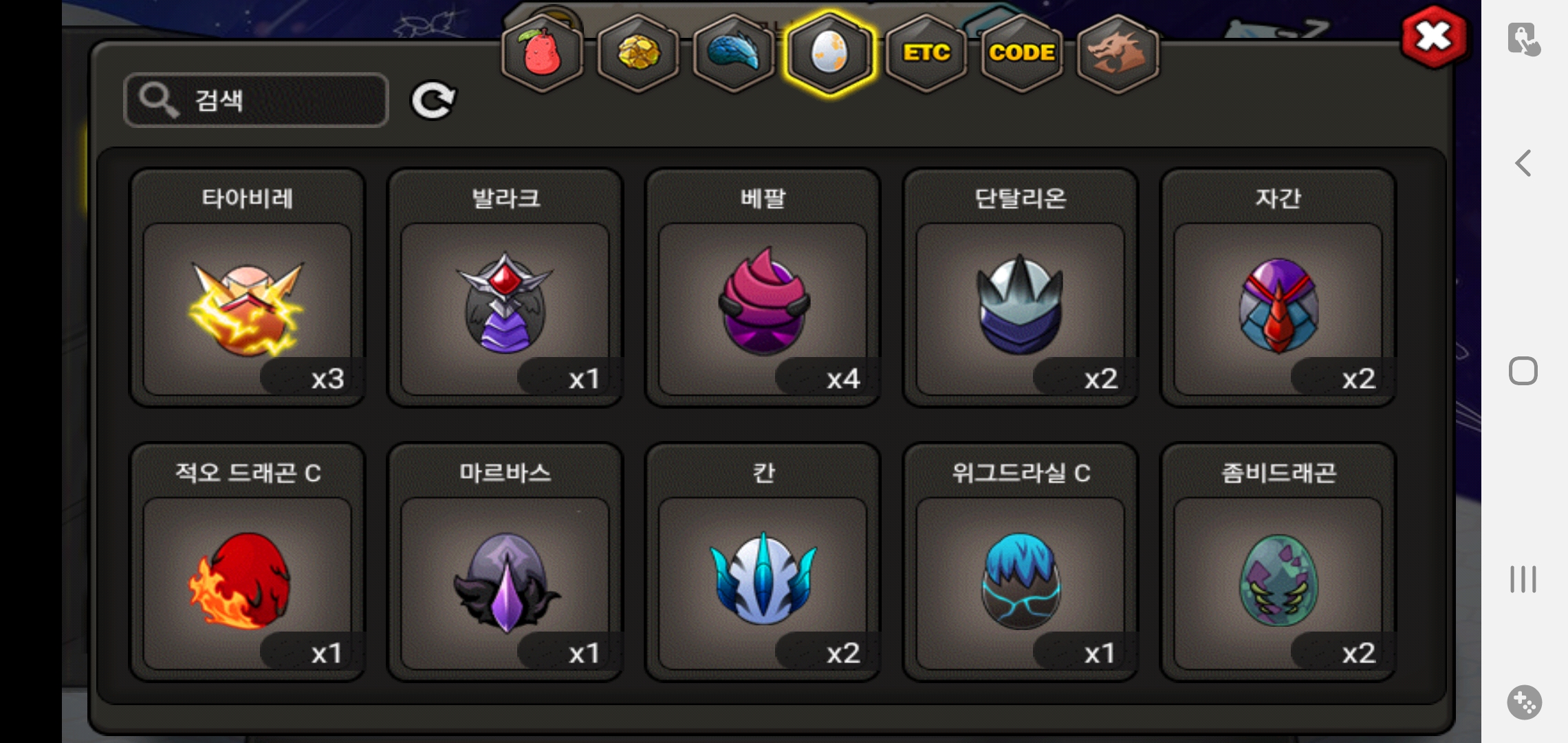Choose the 베팔 pink swirl egg
The width and height of the screenshot is (1568, 743).
763,288
